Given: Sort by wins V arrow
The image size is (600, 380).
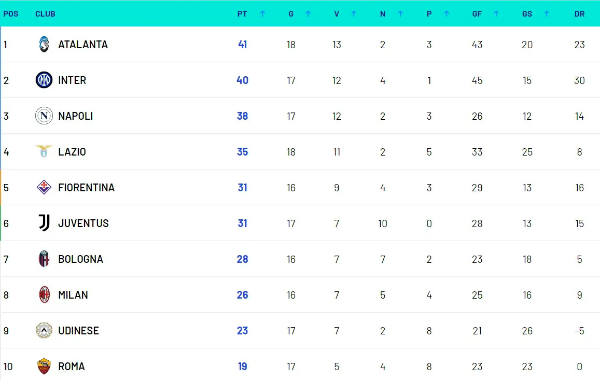Looking at the screenshot, I should point(354,14).
